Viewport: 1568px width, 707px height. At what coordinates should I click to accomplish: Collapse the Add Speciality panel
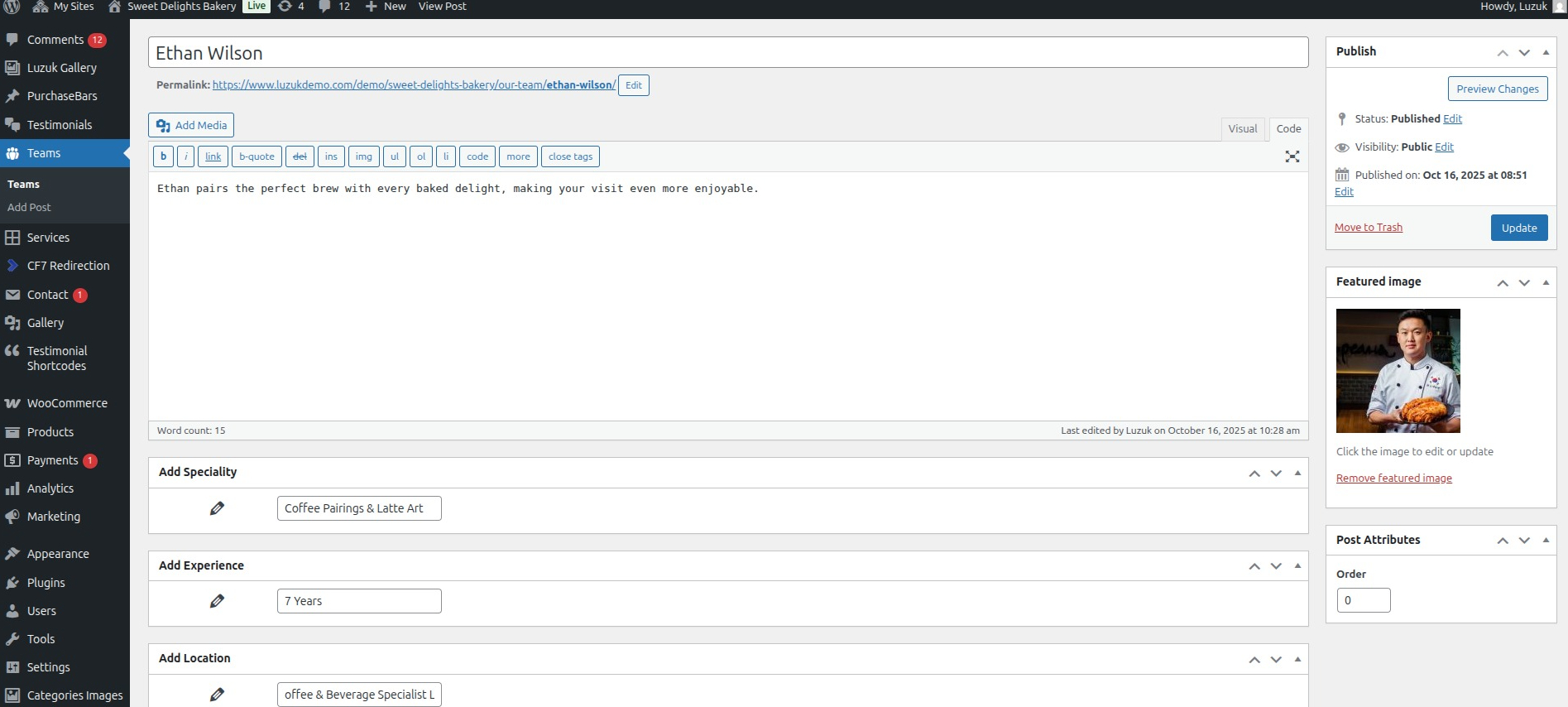click(1297, 473)
